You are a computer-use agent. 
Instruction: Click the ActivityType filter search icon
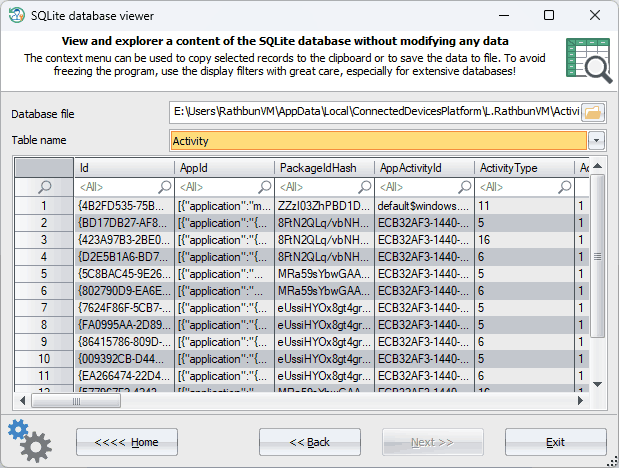(565, 187)
